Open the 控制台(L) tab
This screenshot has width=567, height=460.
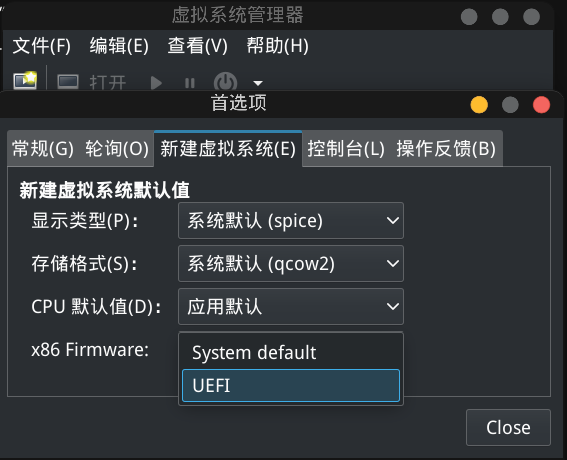click(x=346, y=149)
